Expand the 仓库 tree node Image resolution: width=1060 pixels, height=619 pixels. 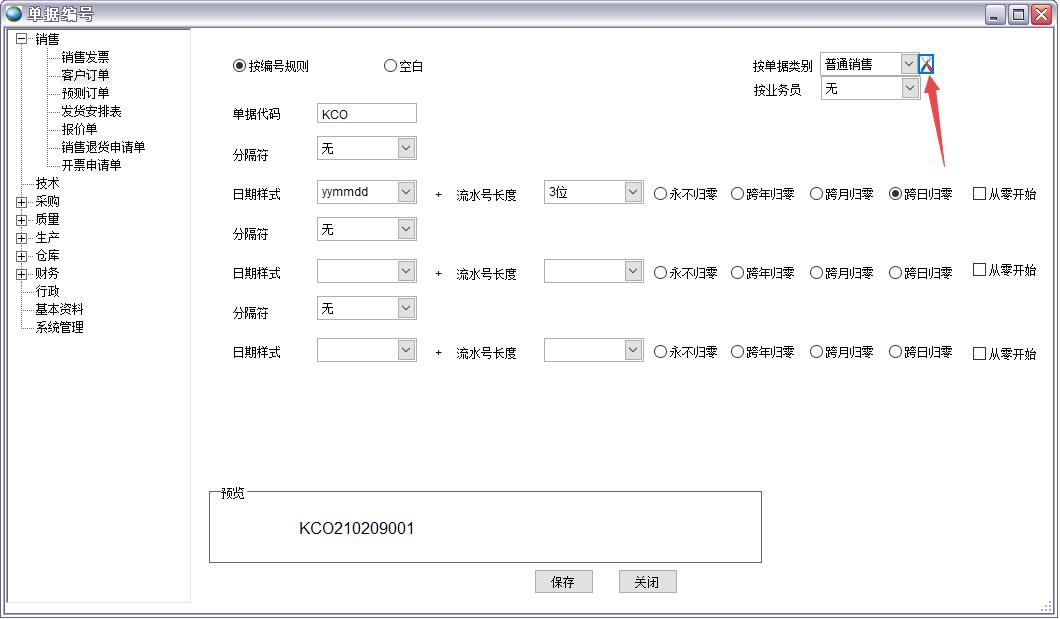point(22,255)
